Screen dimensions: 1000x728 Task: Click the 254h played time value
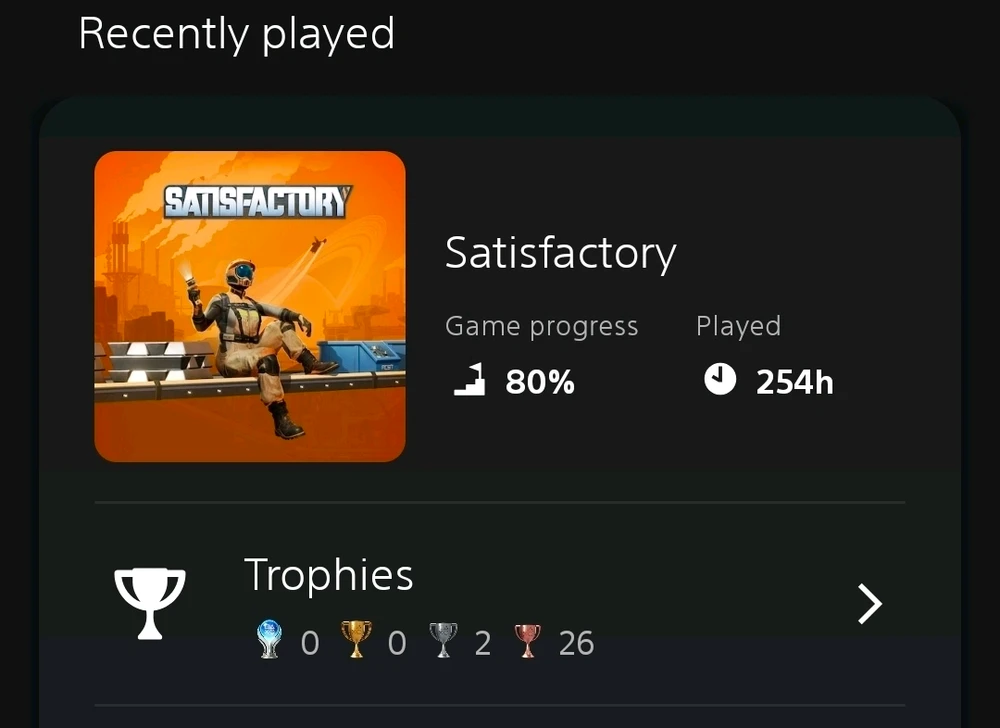795,382
